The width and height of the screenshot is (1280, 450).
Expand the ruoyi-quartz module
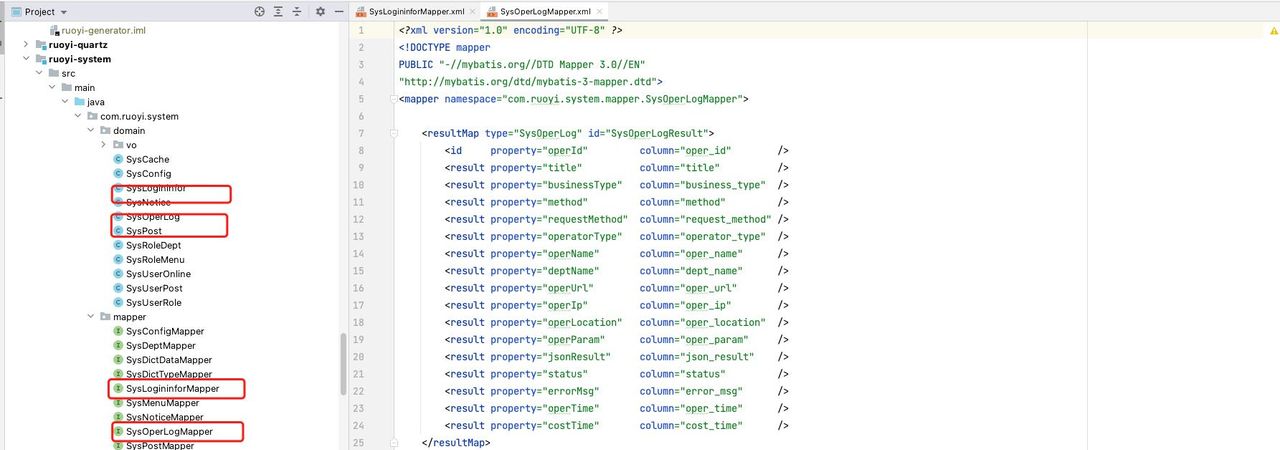[27, 45]
